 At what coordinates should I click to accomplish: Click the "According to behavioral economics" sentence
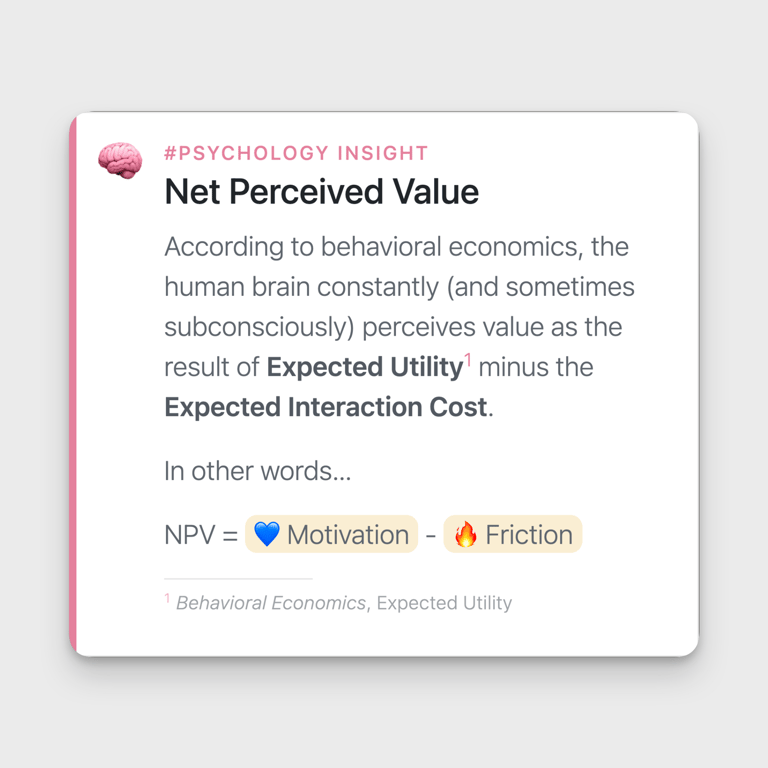(x=396, y=247)
